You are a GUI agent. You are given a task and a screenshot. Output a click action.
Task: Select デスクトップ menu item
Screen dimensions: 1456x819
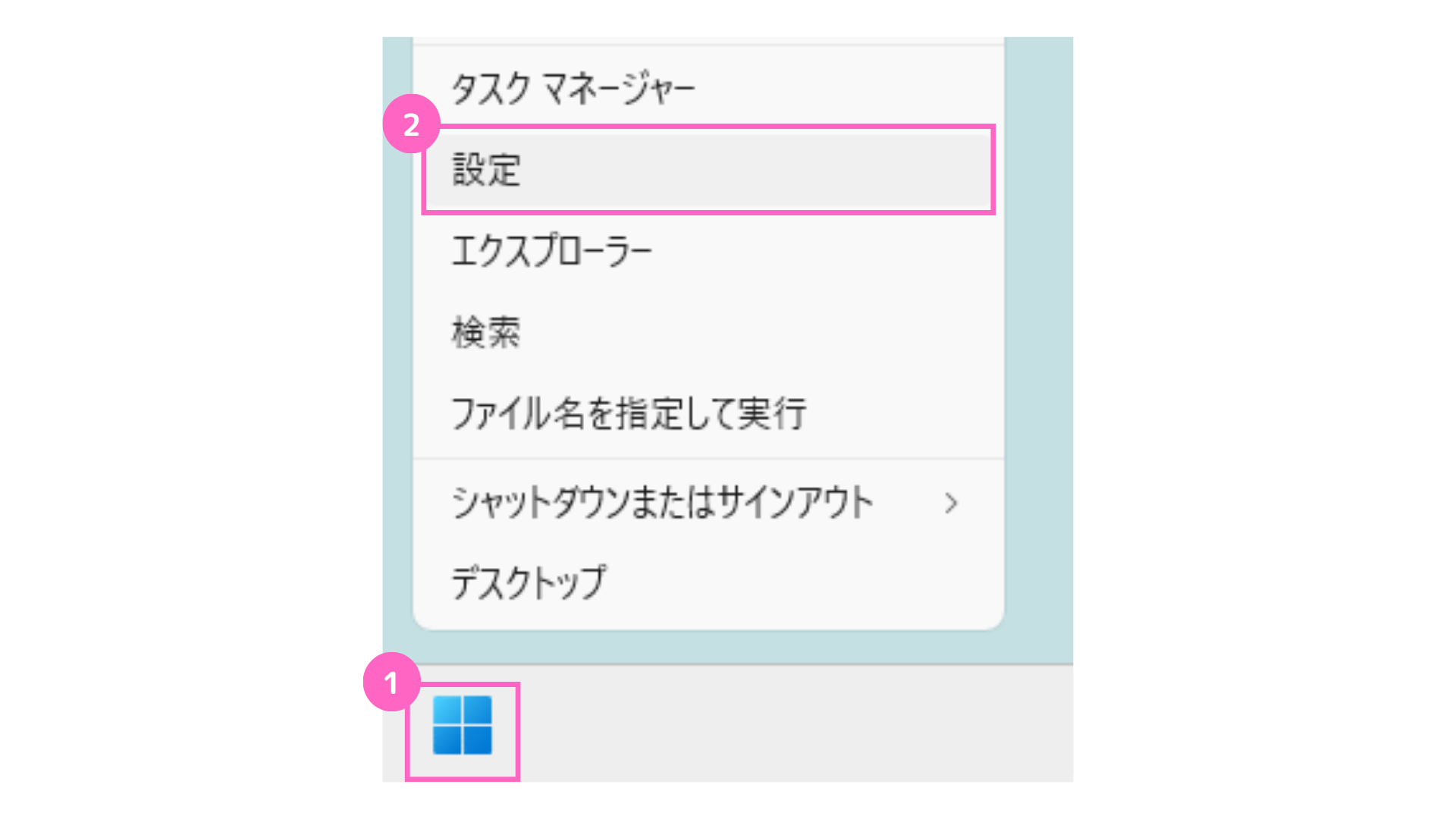tap(708, 583)
